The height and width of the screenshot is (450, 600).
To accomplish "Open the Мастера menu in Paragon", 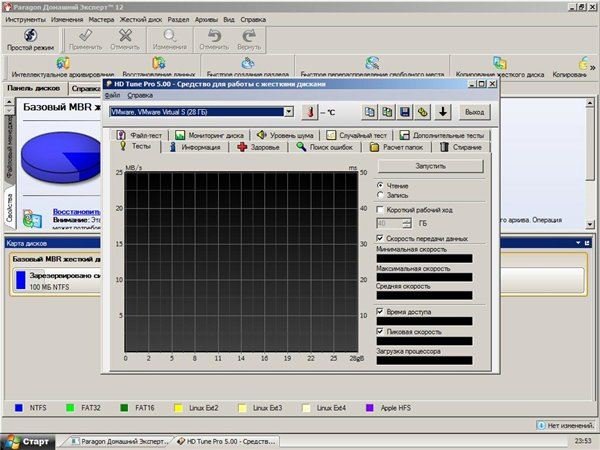I will pos(101,20).
